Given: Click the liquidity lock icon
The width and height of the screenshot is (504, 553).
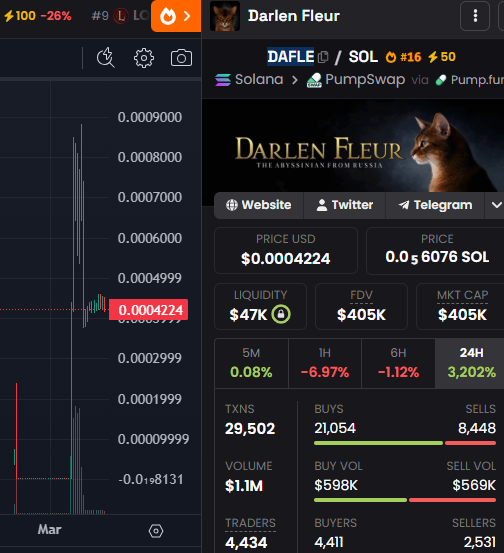Looking at the screenshot, I should (281, 314).
